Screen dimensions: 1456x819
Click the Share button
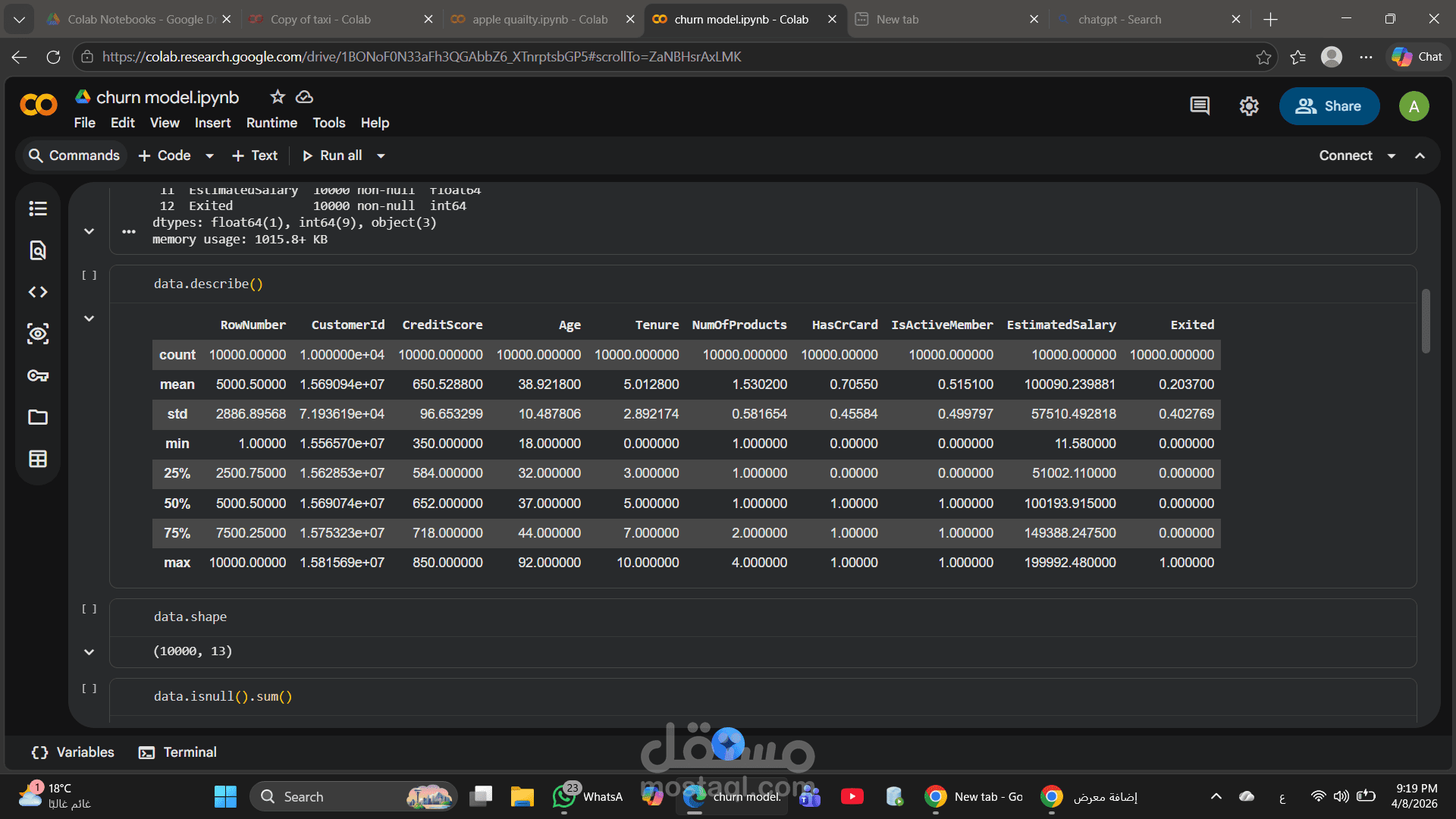pyautogui.click(x=1329, y=106)
